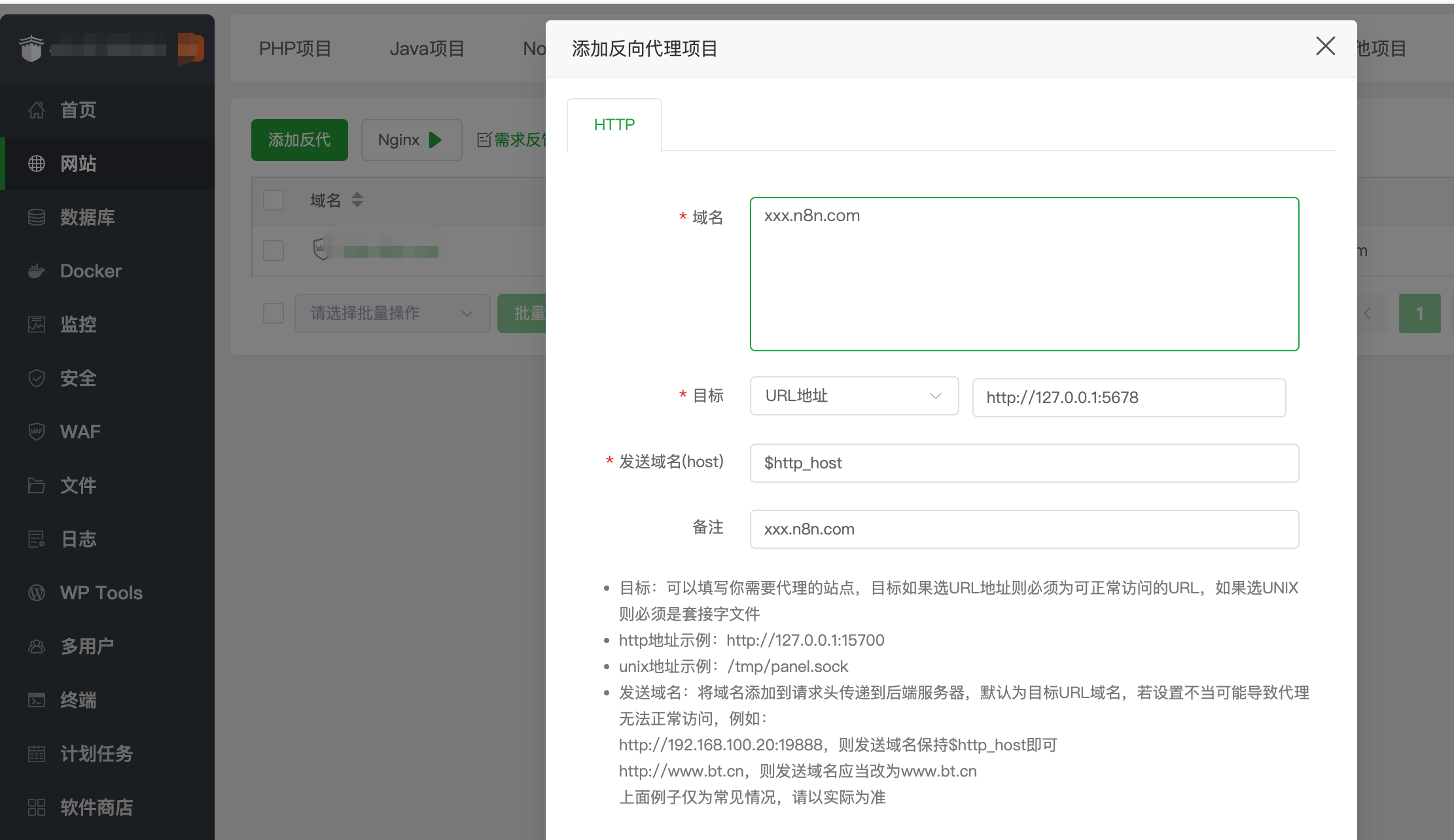Check the site row checkbox

(x=274, y=250)
